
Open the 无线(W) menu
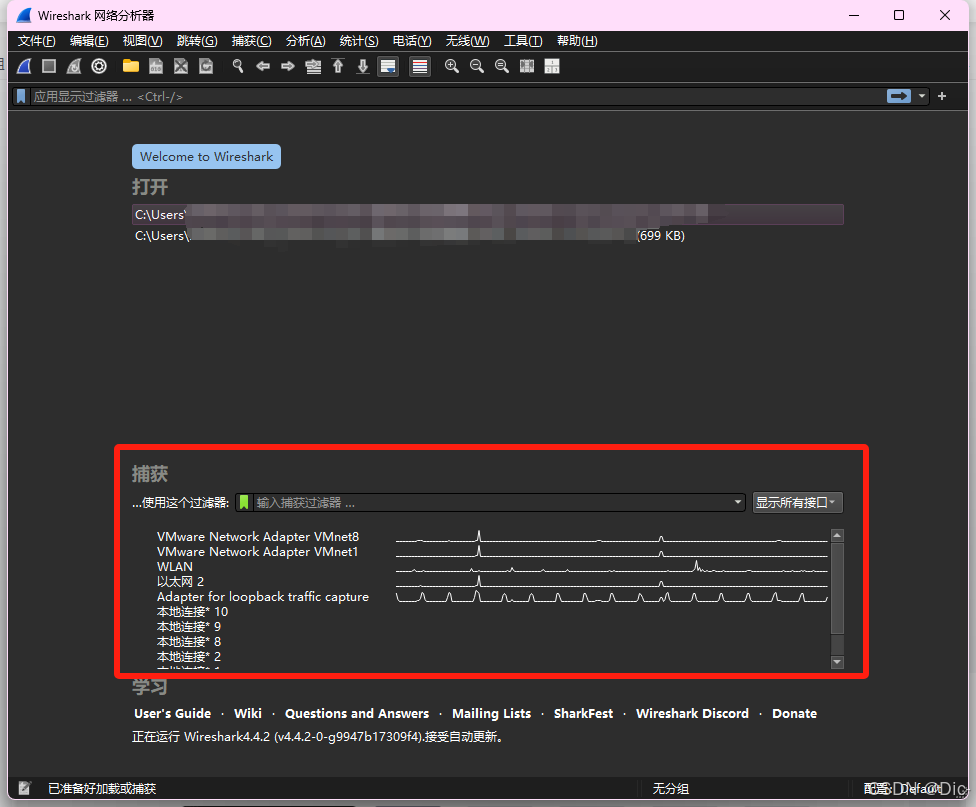click(467, 41)
